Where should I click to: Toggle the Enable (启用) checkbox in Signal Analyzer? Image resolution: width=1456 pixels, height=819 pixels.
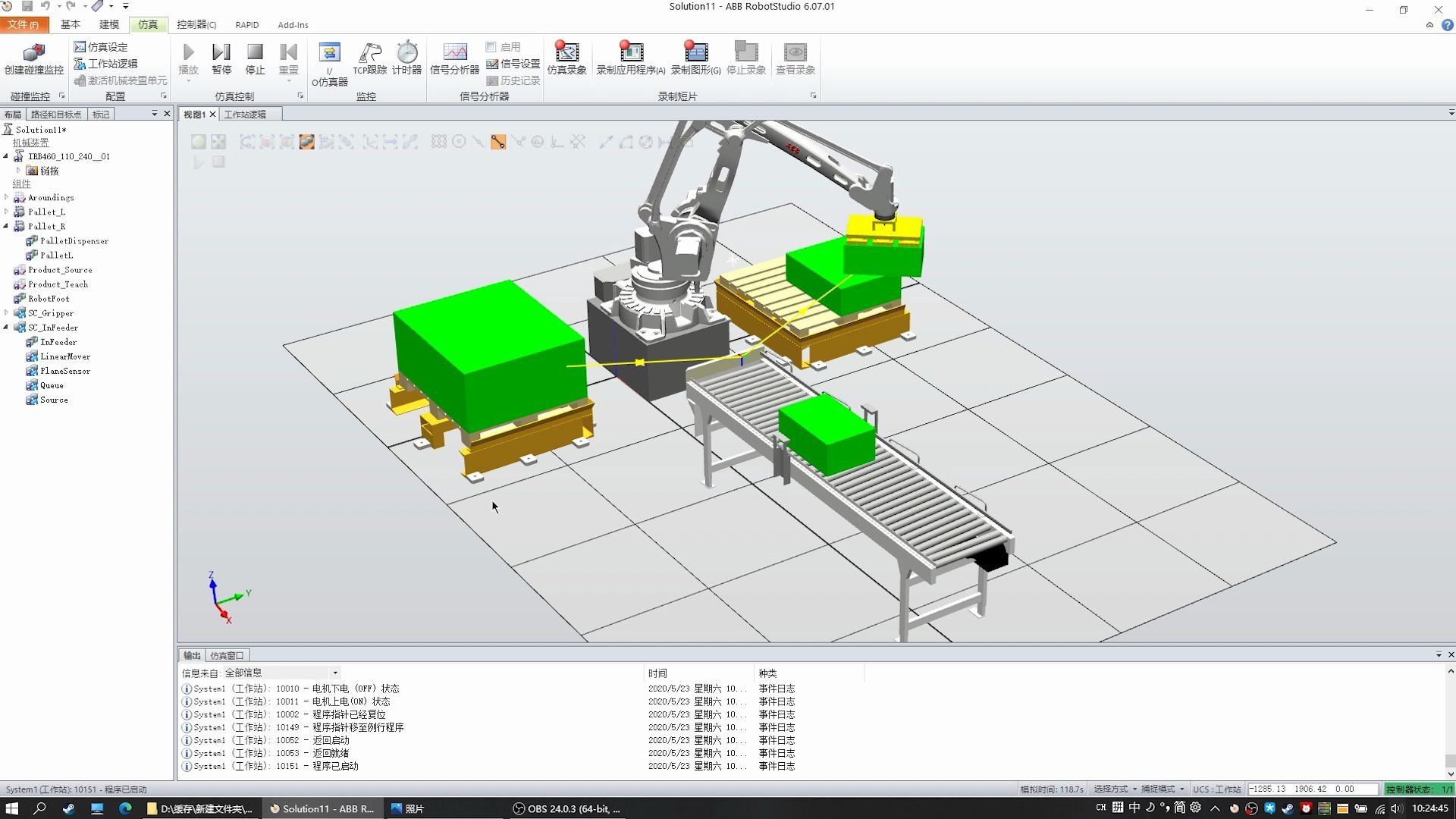(491, 47)
